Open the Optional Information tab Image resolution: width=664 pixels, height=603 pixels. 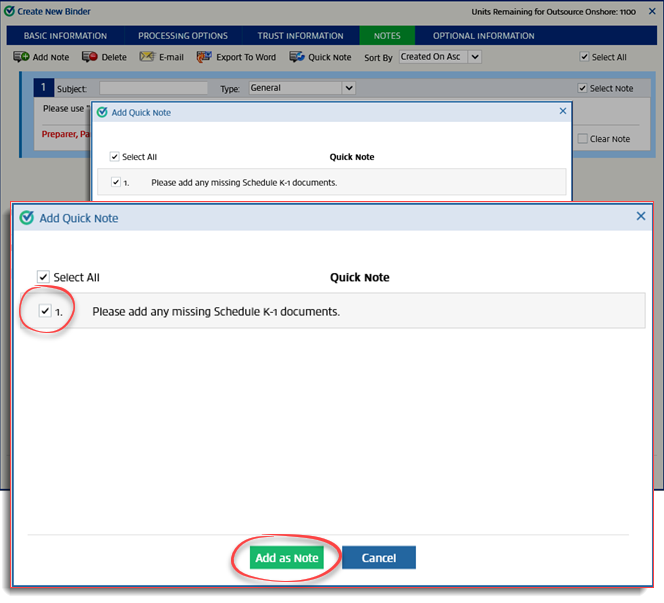click(483, 36)
